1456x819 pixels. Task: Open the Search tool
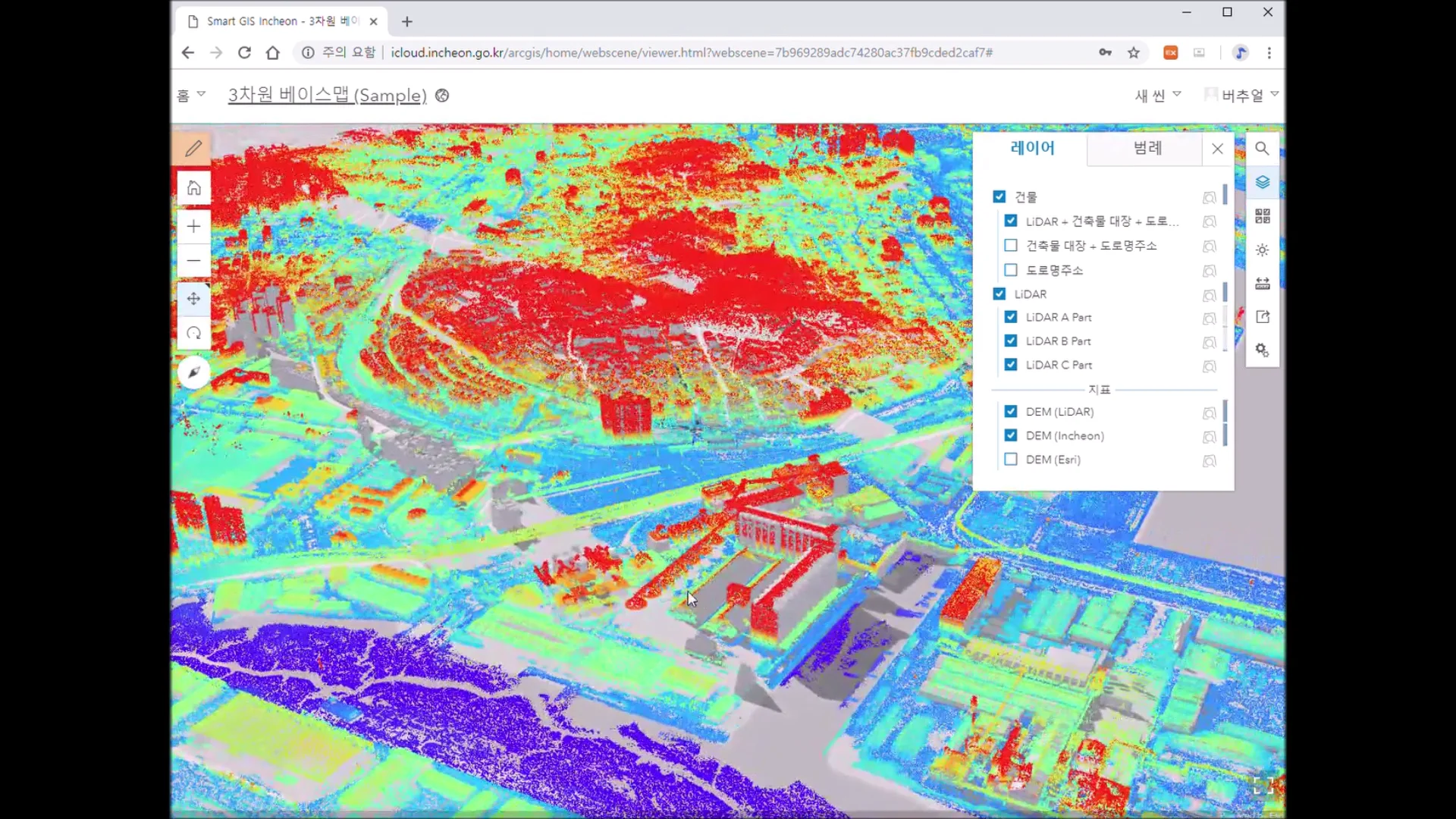point(1262,149)
